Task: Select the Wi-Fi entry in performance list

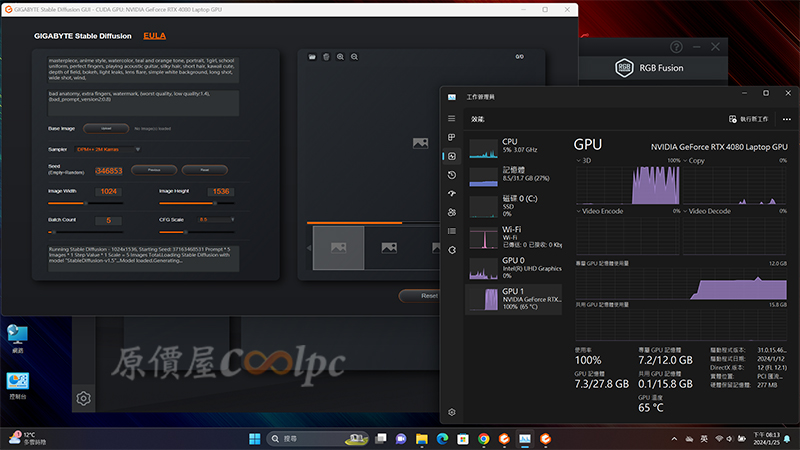Action: [x=514, y=237]
